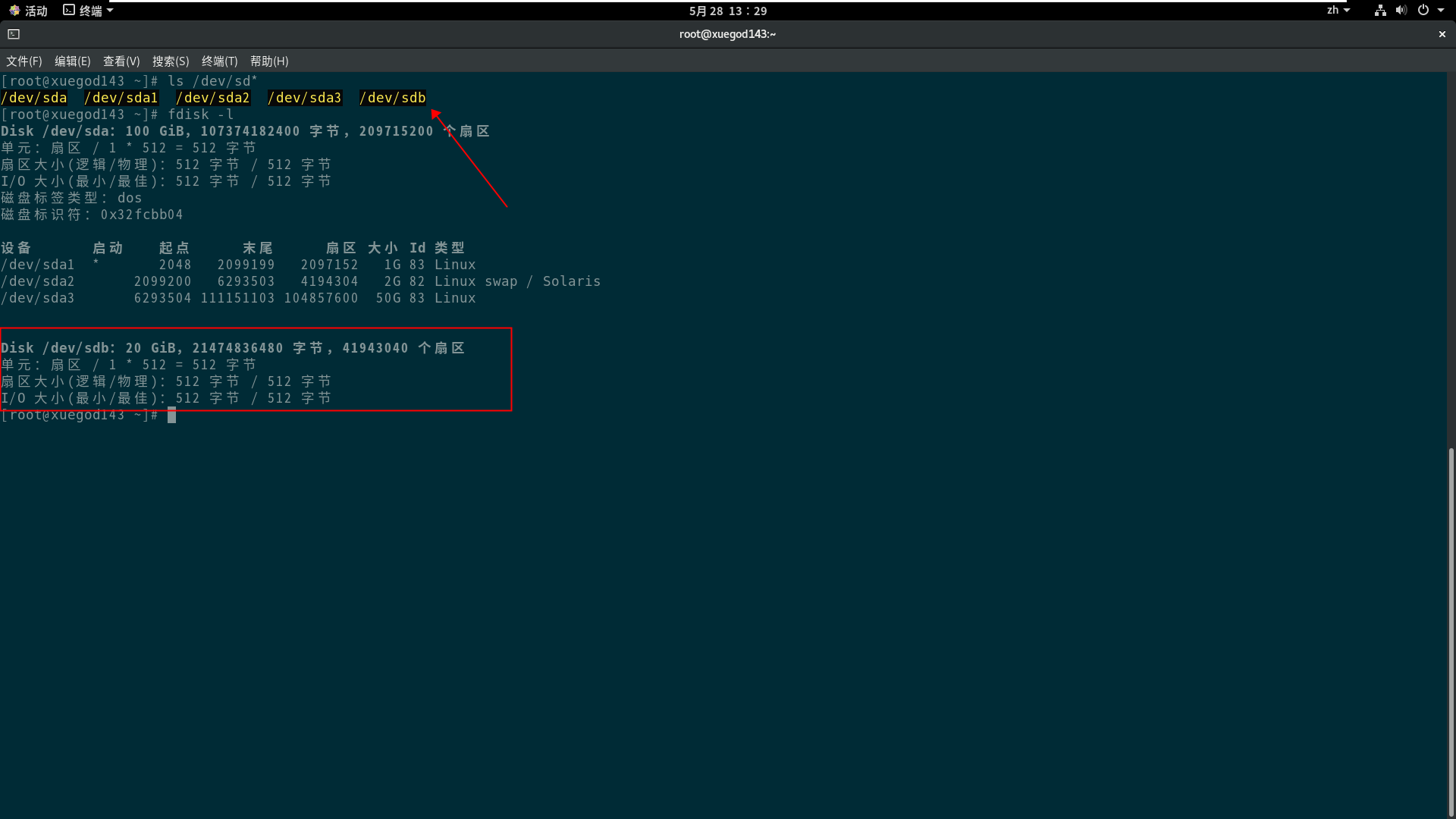The width and height of the screenshot is (1456, 819).
Task: Click the network status icon
Action: tap(1380, 11)
